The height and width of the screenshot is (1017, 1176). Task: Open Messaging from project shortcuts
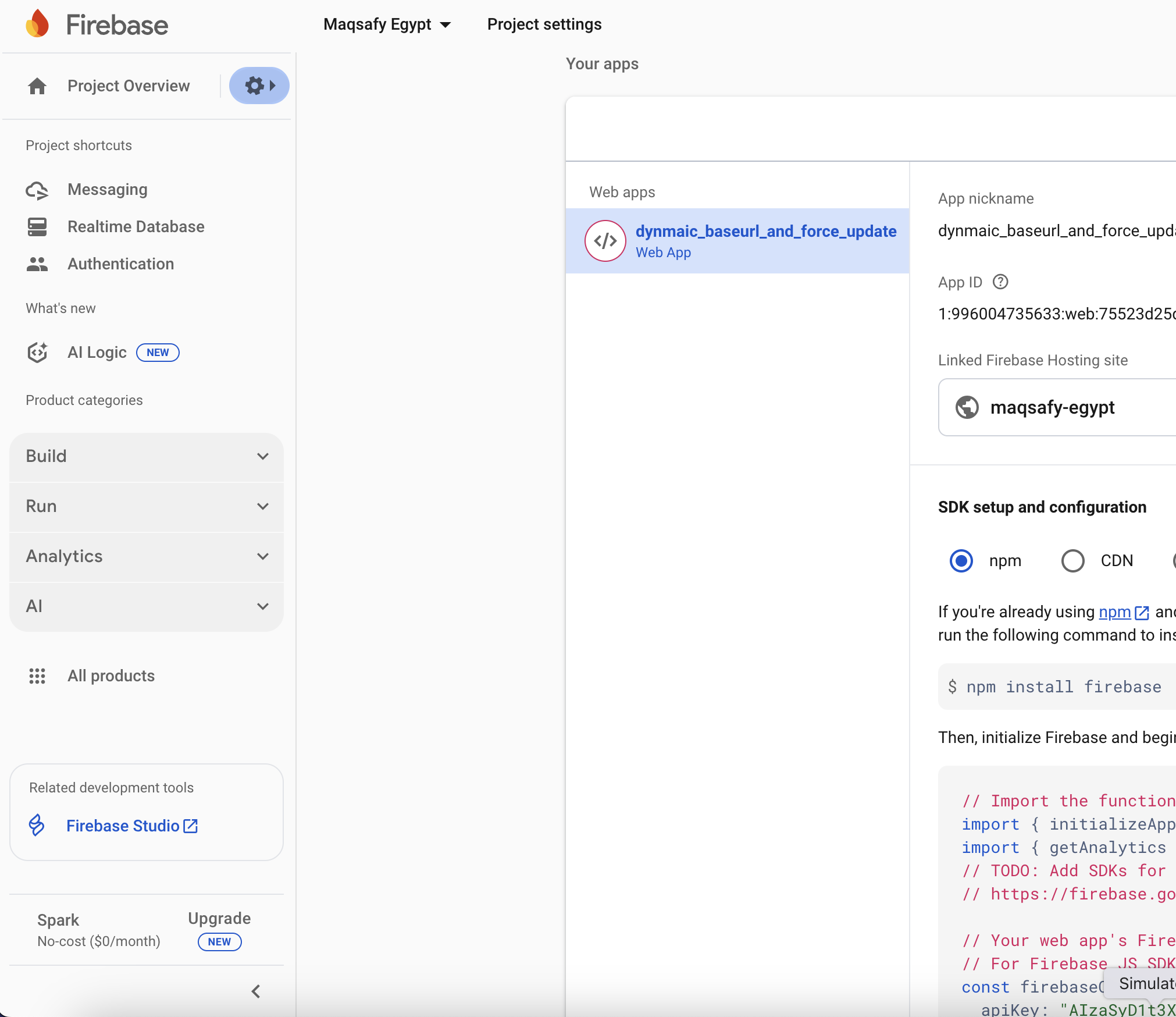pyautogui.click(x=107, y=190)
